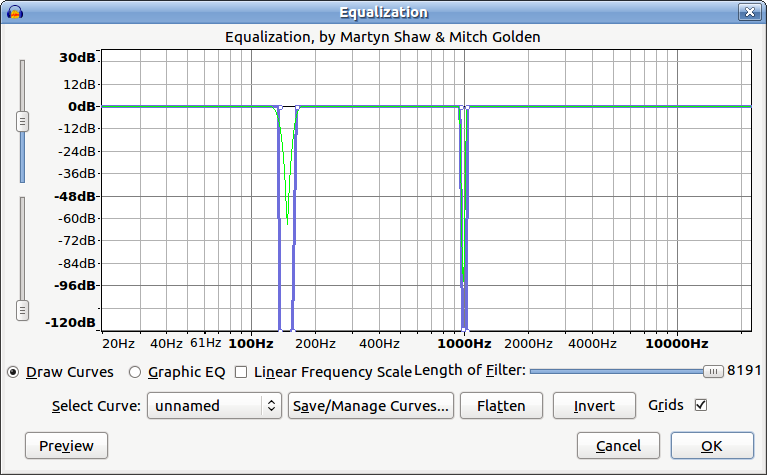Cancel the equalization dialog
Image resolution: width=767 pixels, height=475 pixels.
[618, 446]
